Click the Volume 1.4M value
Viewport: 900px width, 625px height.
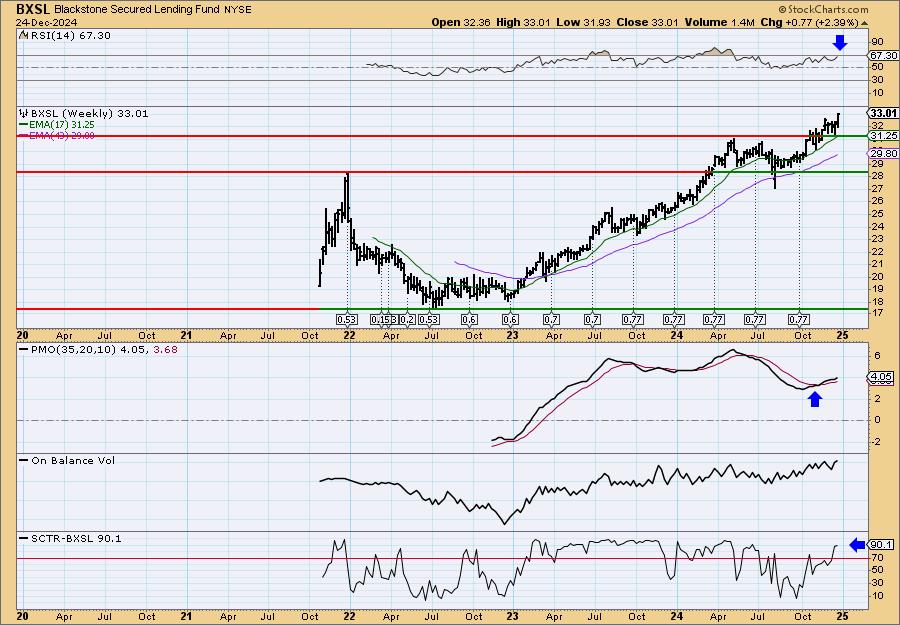pos(719,22)
